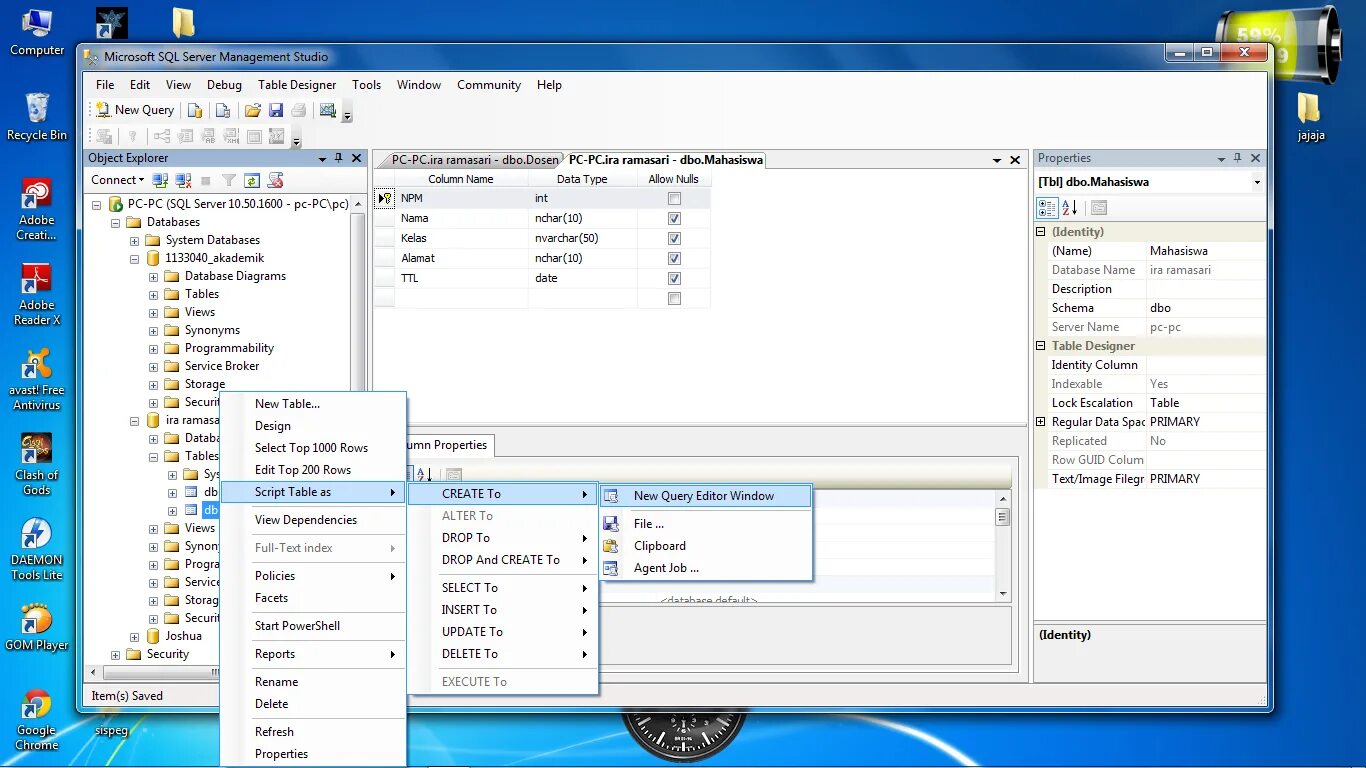Open the jajaja folder on desktop
This screenshot has height=768, width=1366.
click(x=1310, y=117)
